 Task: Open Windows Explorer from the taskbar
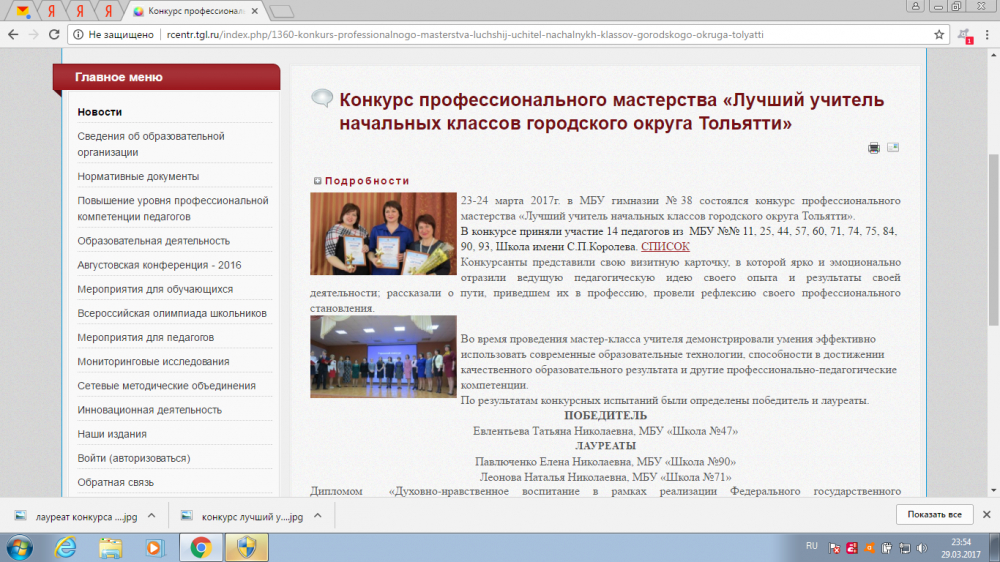click(x=110, y=547)
